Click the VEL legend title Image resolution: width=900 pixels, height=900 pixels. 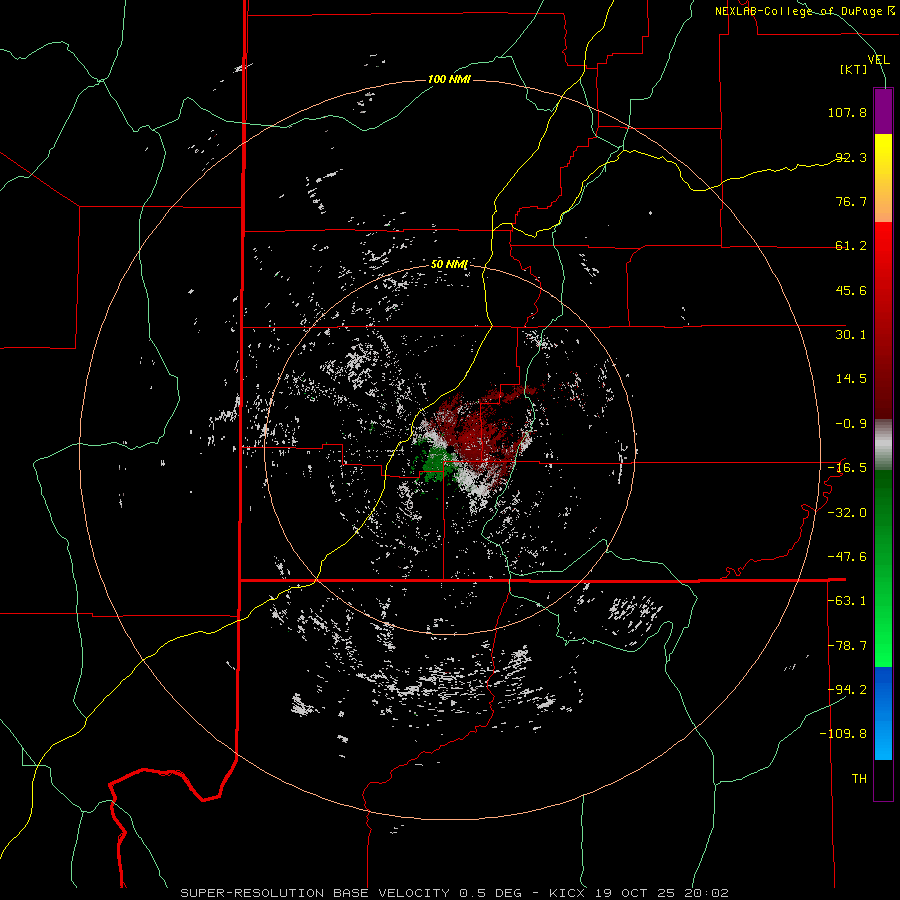(x=879, y=60)
